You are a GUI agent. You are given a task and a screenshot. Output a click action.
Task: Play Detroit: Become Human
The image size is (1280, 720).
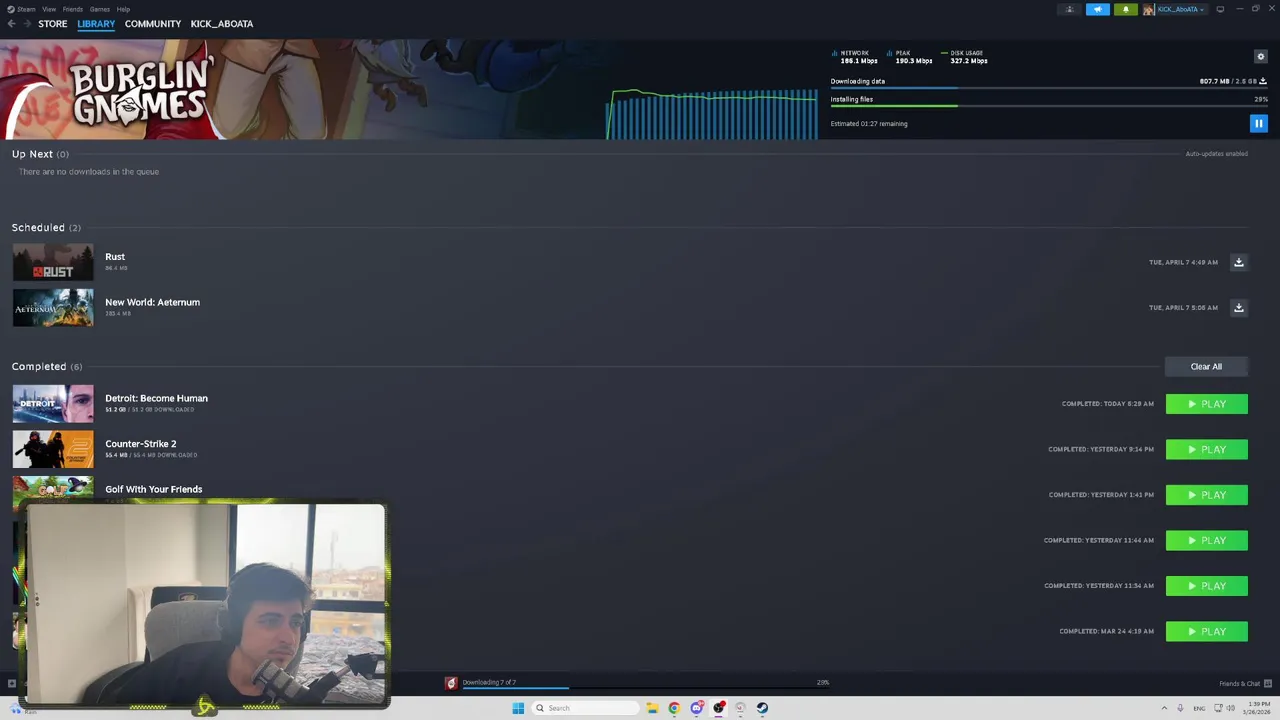coord(1207,404)
